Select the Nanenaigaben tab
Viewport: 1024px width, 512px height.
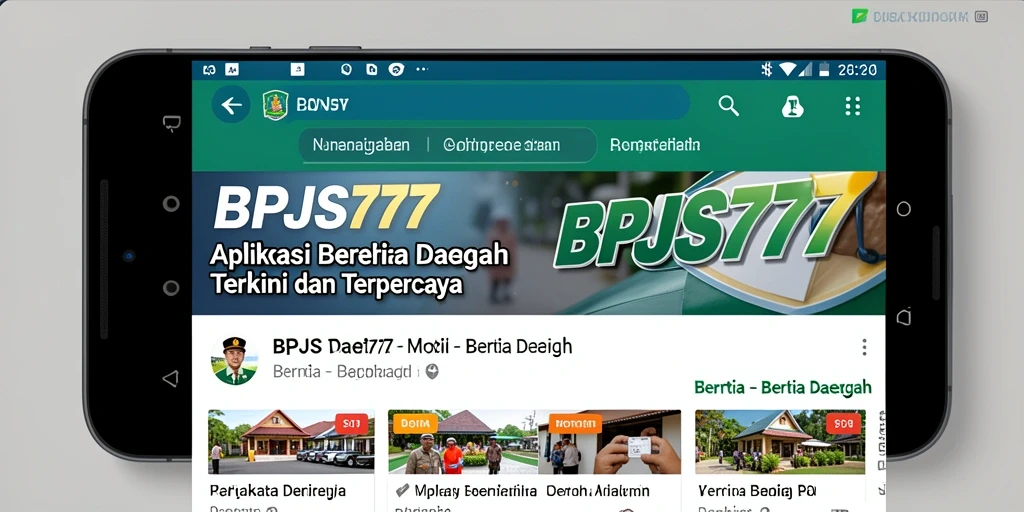[361, 145]
